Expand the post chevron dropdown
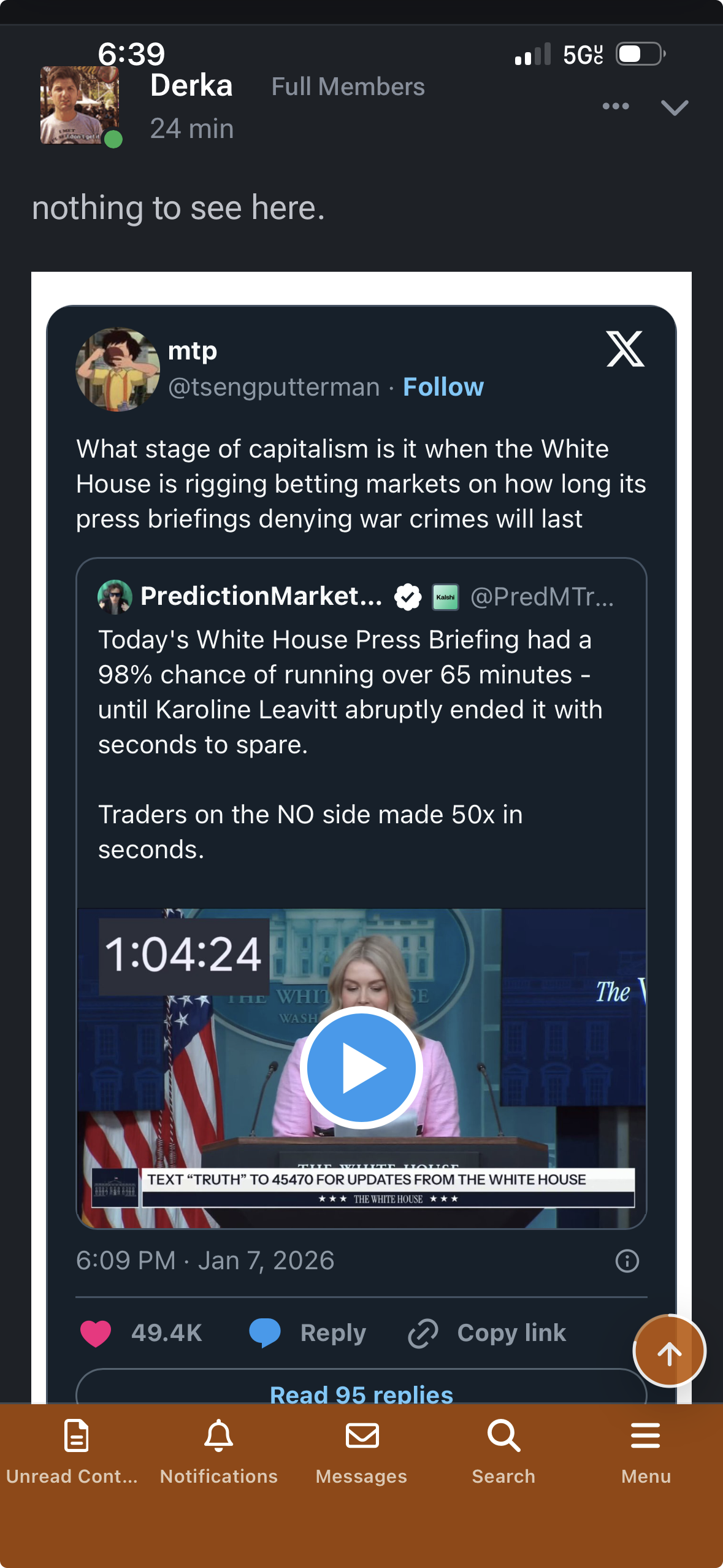 coord(675,107)
